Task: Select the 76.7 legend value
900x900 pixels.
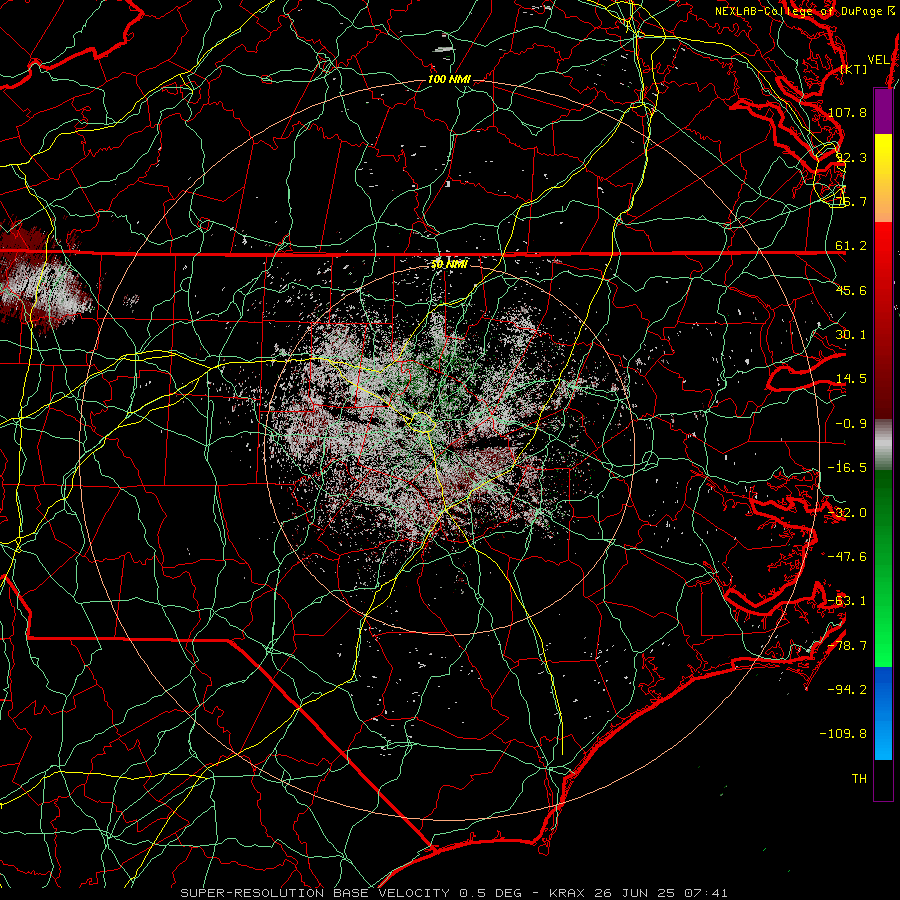Action: point(851,201)
